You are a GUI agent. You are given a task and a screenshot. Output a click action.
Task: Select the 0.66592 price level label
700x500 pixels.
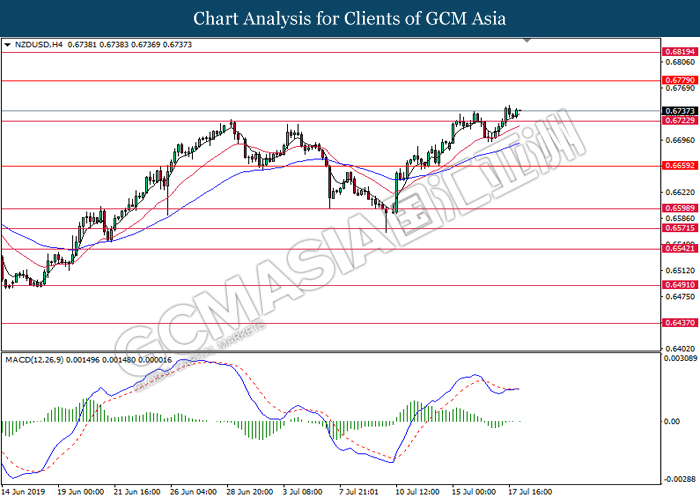tap(680, 166)
